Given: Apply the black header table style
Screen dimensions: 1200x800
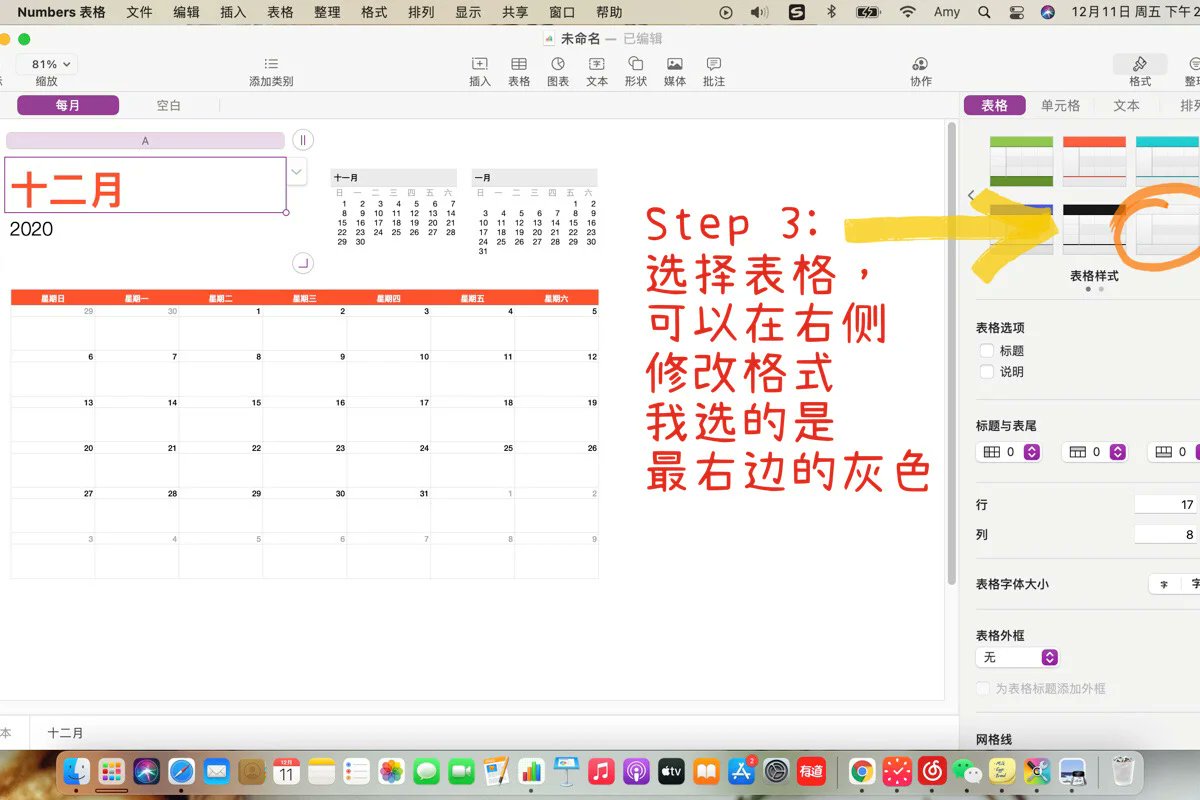Looking at the screenshot, I should (x=1094, y=229).
